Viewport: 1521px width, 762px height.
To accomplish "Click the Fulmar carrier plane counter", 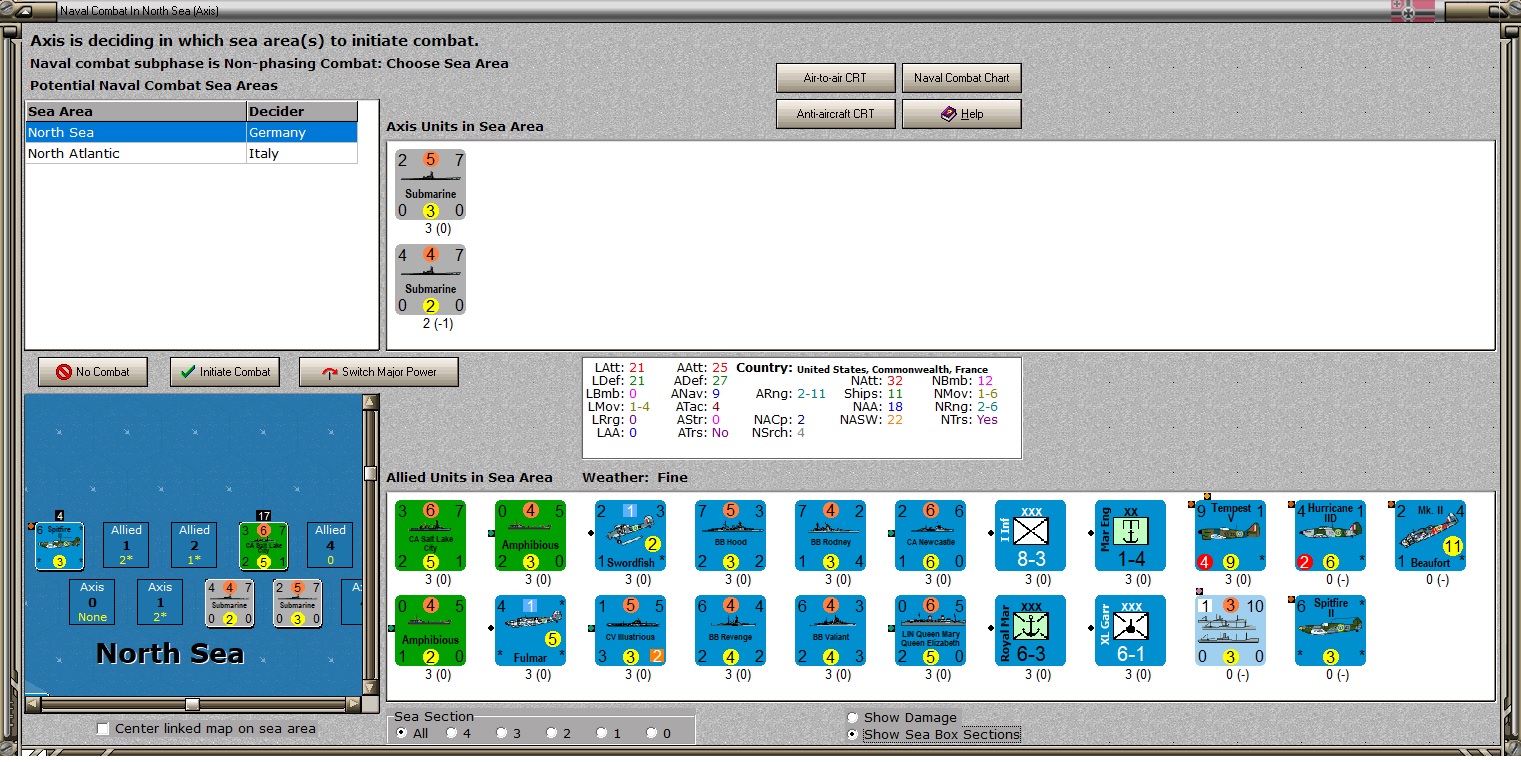I will tap(530, 630).
